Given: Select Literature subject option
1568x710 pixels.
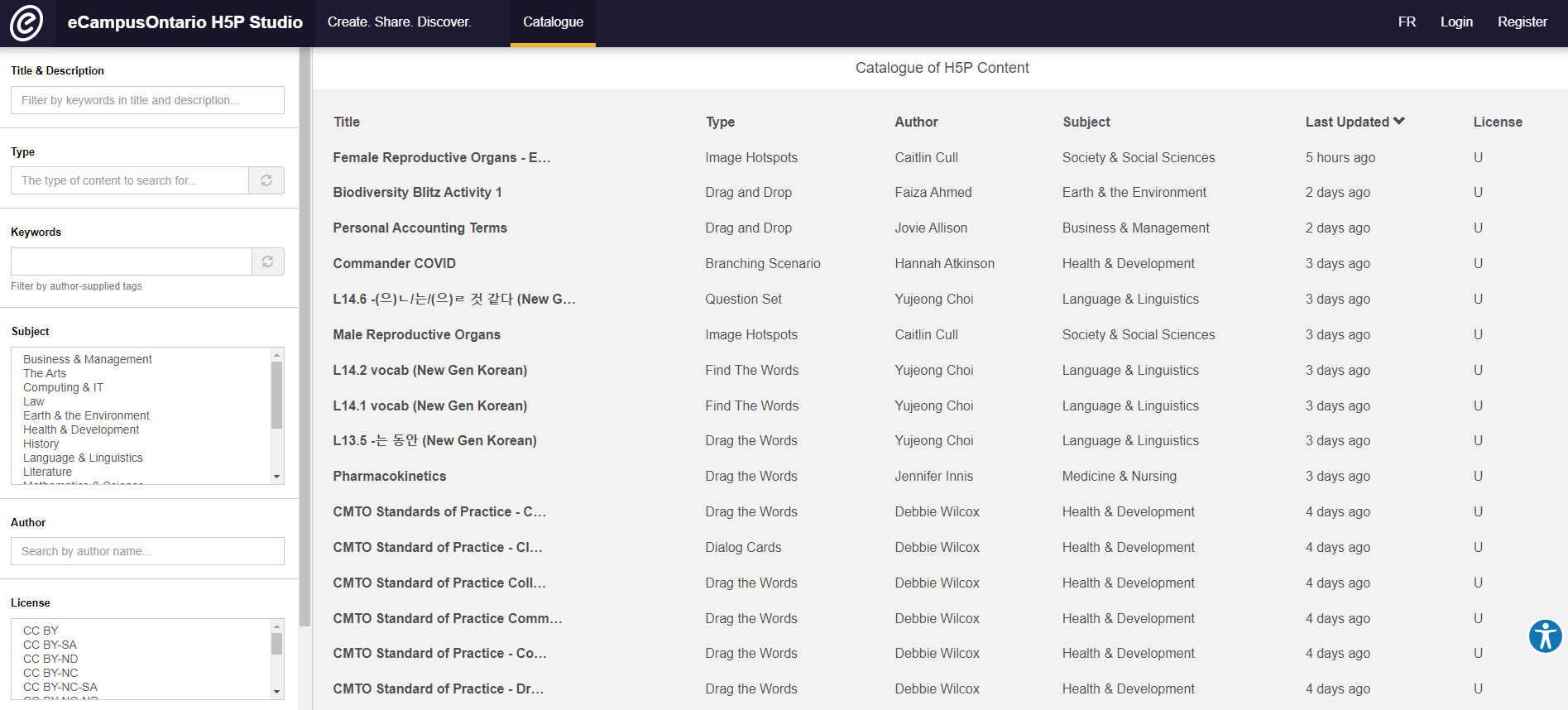Looking at the screenshot, I should pyautogui.click(x=47, y=472).
